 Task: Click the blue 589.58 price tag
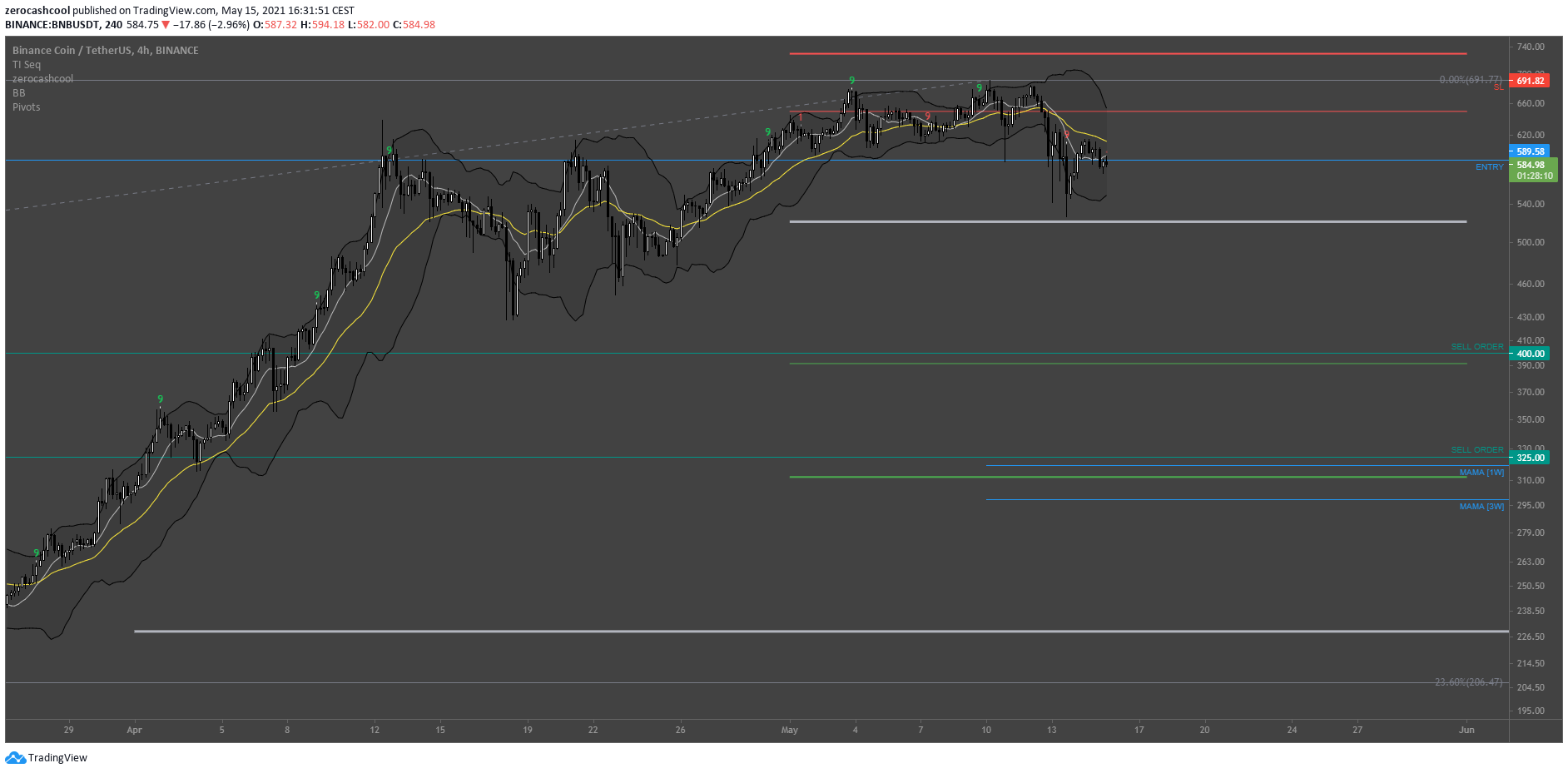1530,151
